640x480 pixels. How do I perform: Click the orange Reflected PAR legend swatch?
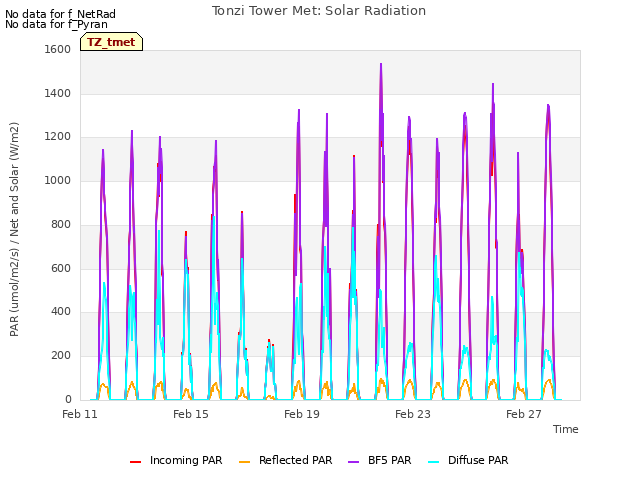244,462
